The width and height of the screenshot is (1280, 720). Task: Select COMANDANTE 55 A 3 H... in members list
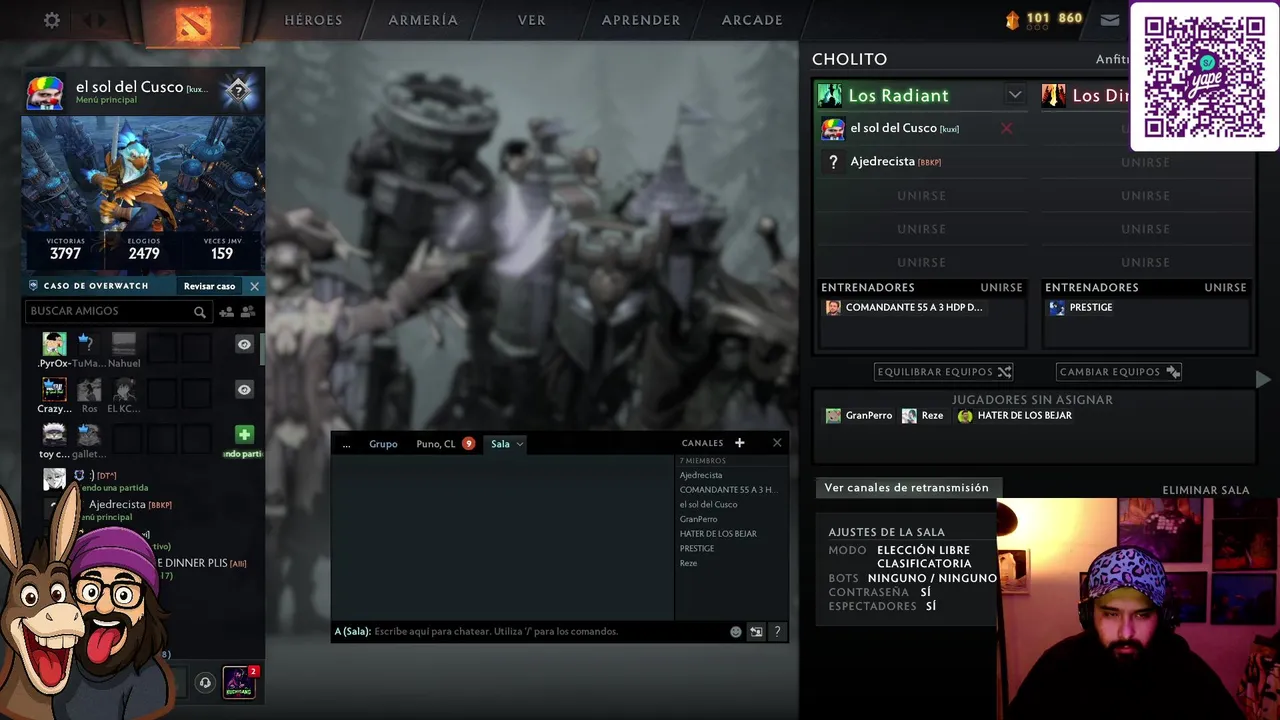click(728, 490)
